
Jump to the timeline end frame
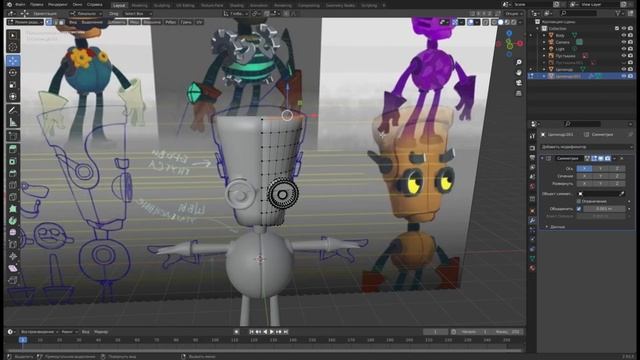[x=286, y=332]
